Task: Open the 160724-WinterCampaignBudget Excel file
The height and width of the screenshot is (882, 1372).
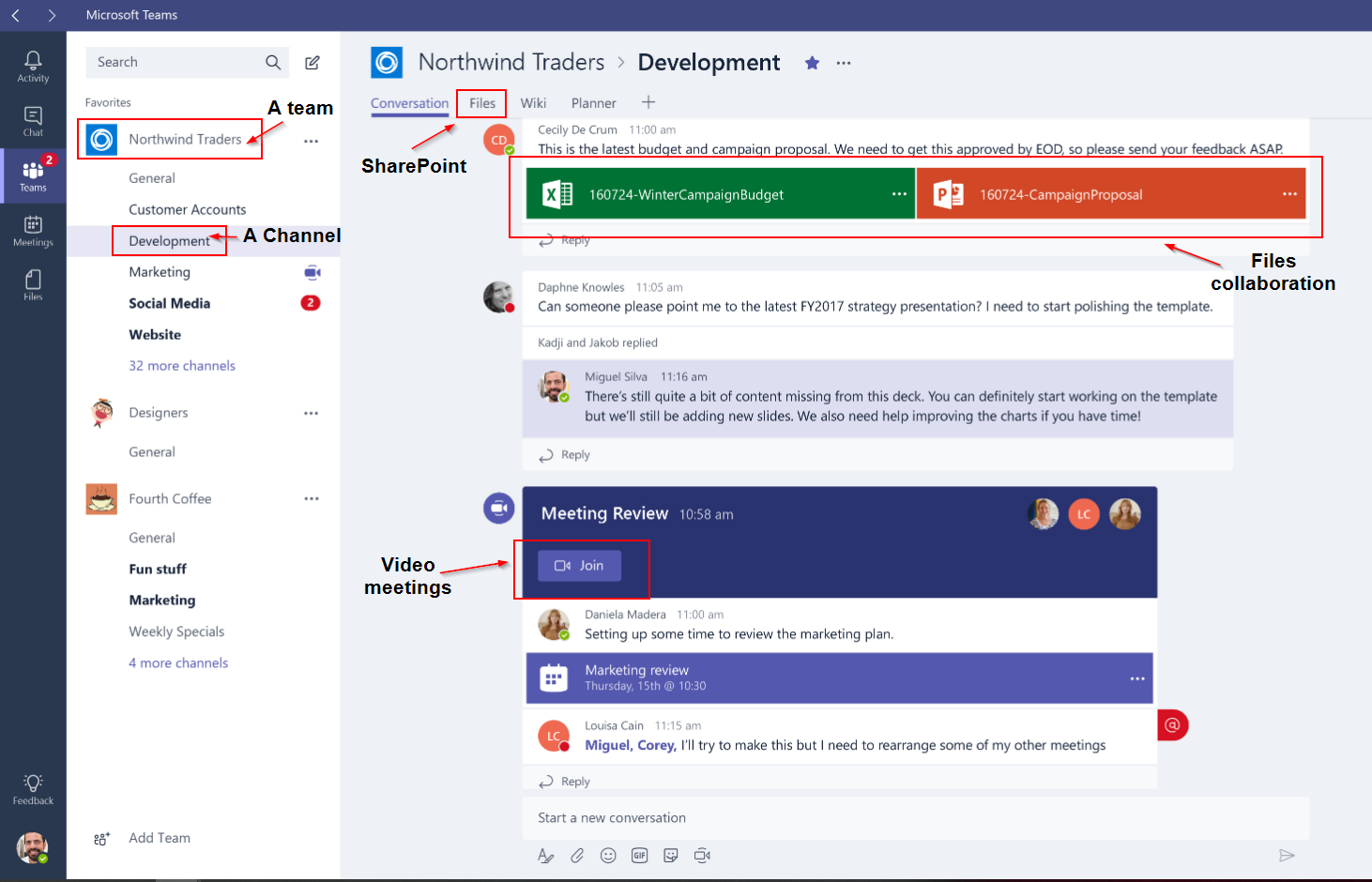Action: coord(720,194)
